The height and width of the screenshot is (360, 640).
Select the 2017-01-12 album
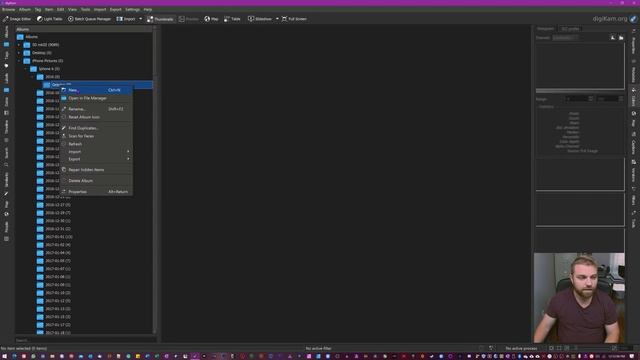[x=53, y=301]
